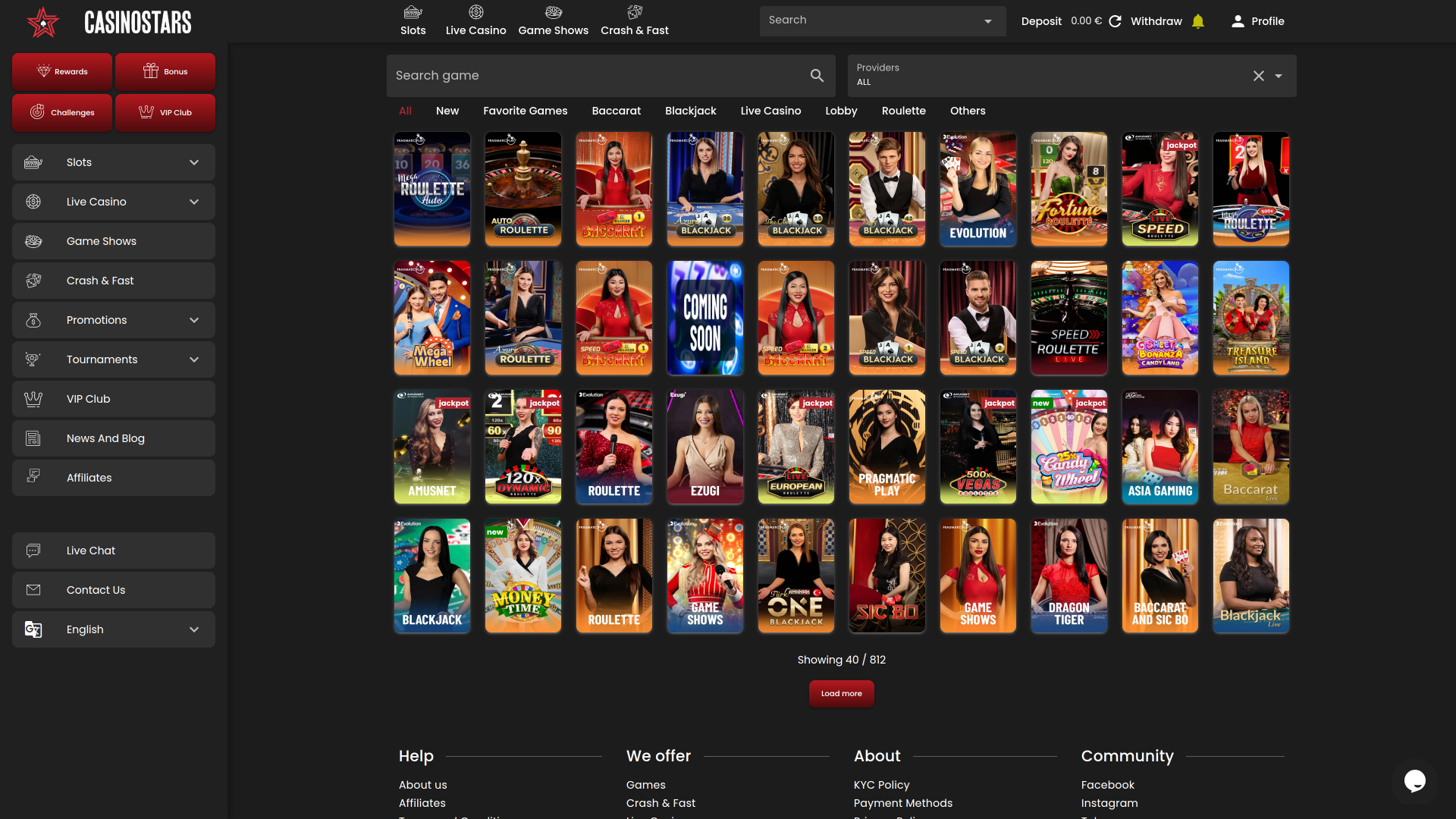Expand the Providers dropdown
This screenshot has width=1456, height=819.
pos(1279,76)
